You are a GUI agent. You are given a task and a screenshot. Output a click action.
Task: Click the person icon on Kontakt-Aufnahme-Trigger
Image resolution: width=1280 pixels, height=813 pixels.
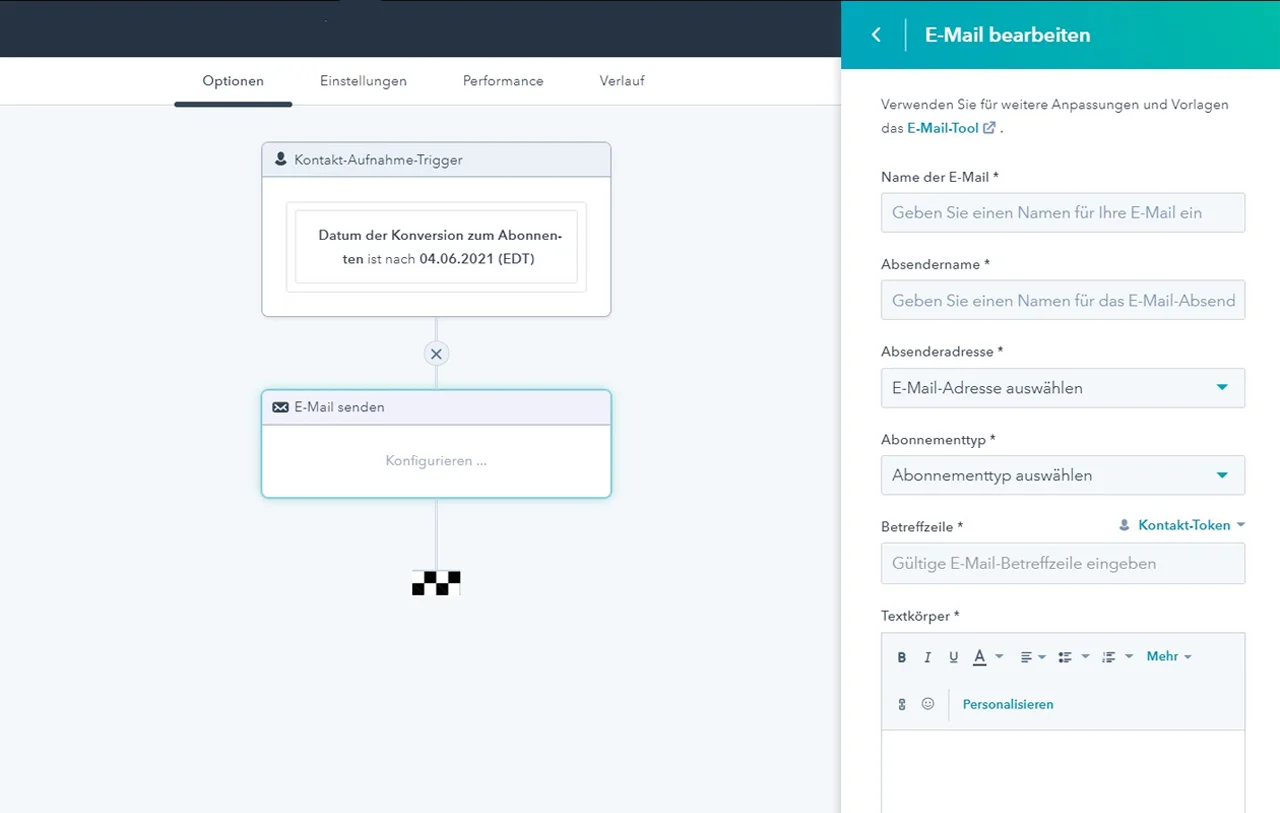[280, 159]
